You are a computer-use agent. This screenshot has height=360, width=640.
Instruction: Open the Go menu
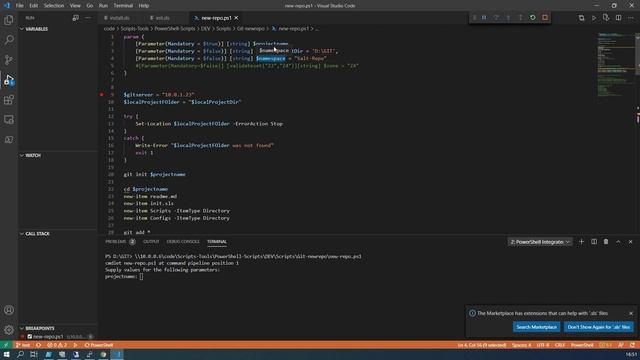(90, 6)
